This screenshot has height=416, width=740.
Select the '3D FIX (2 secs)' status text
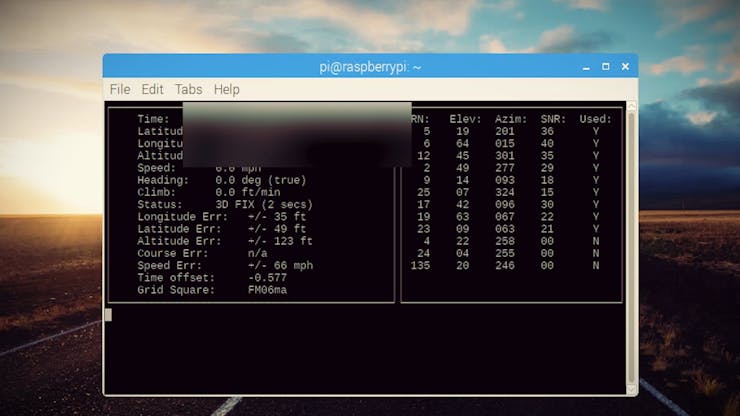click(x=264, y=204)
